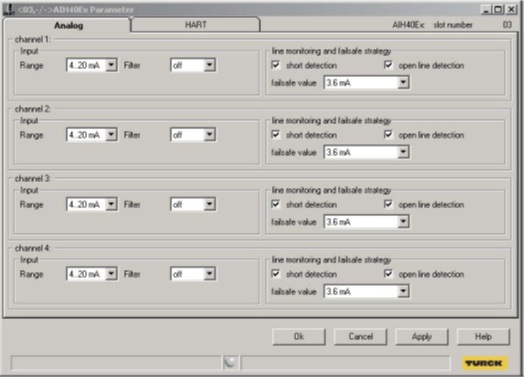The height and width of the screenshot is (377, 524).
Task: Click the right status bar field
Action: pos(345,363)
